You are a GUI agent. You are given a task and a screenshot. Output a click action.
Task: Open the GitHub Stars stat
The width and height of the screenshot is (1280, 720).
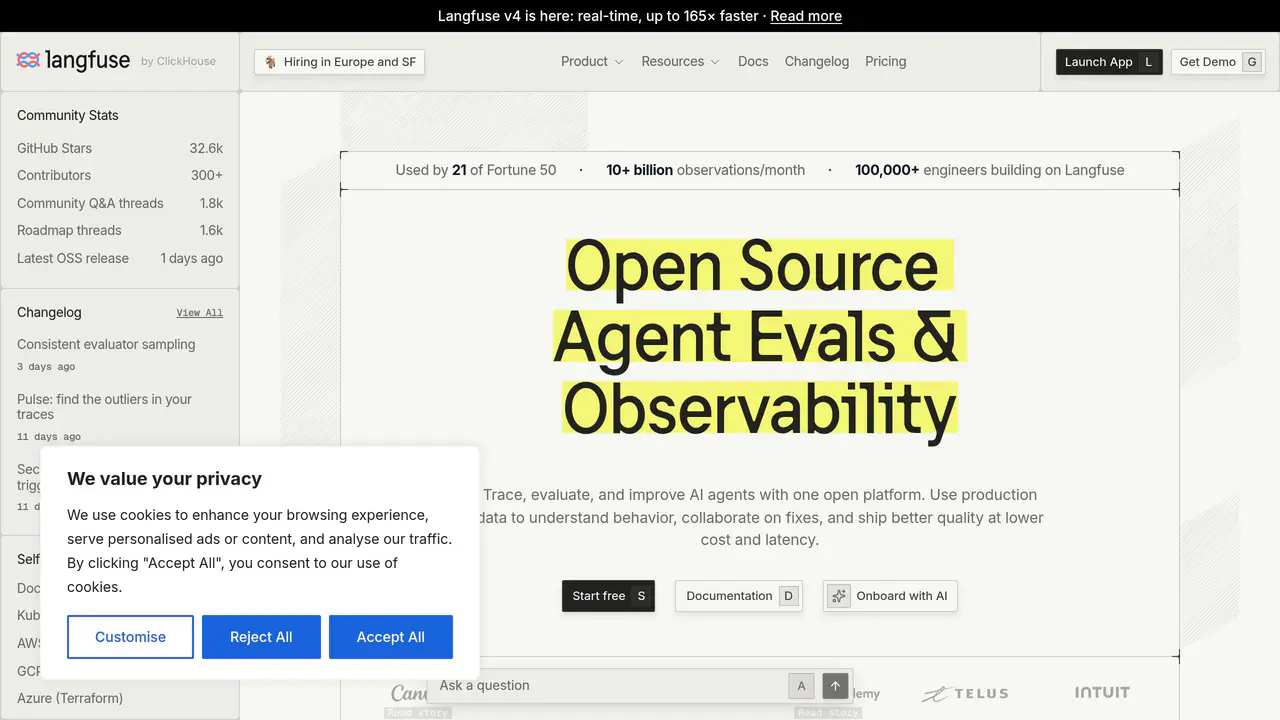120,148
